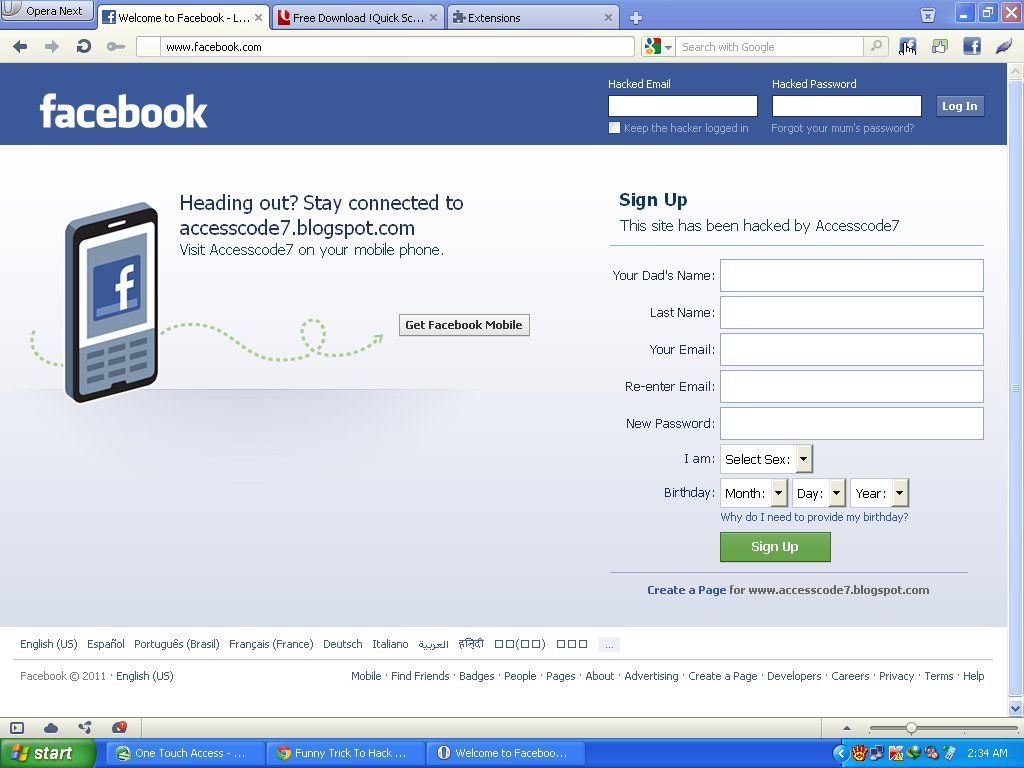Click the Hacked Email input field
Image resolution: width=1024 pixels, height=768 pixels.
point(682,106)
